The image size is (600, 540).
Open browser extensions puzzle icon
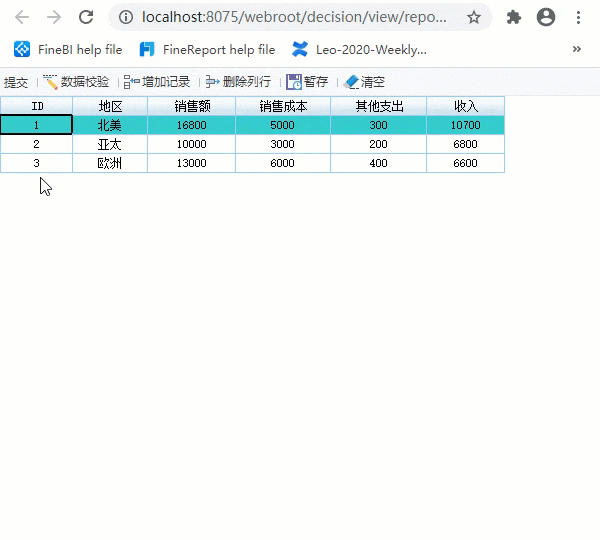(x=514, y=17)
